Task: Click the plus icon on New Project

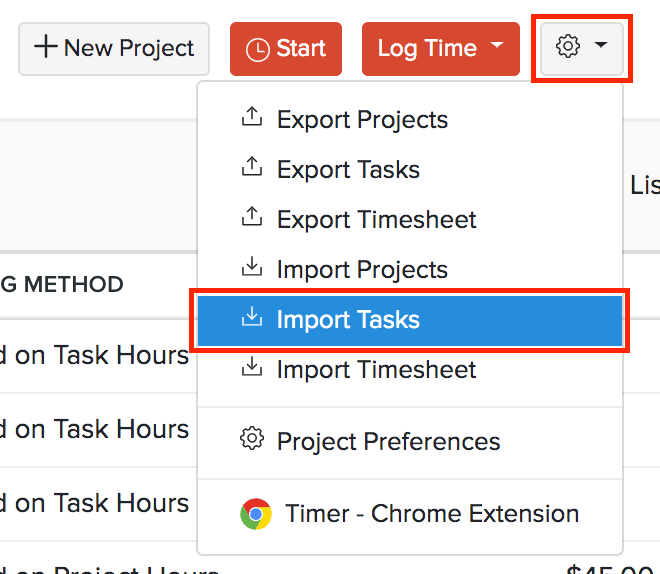Action: click(45, 48)
